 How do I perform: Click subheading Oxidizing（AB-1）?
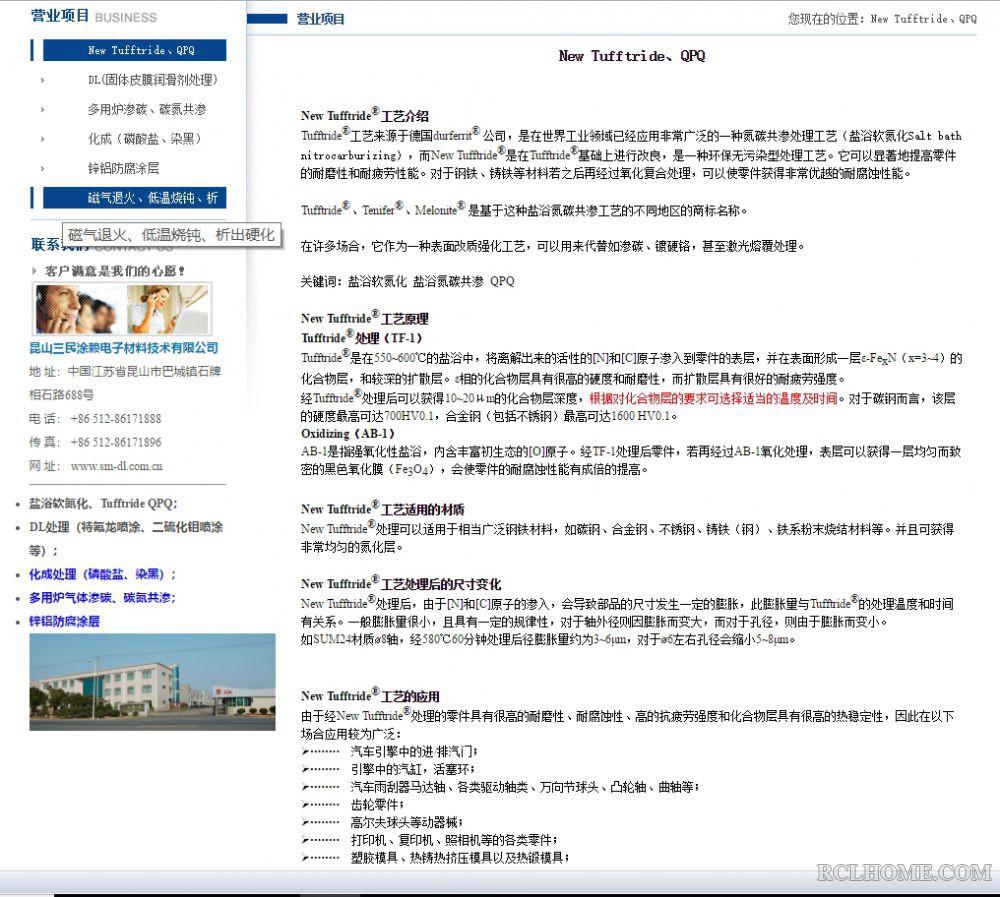click(348, 434)
